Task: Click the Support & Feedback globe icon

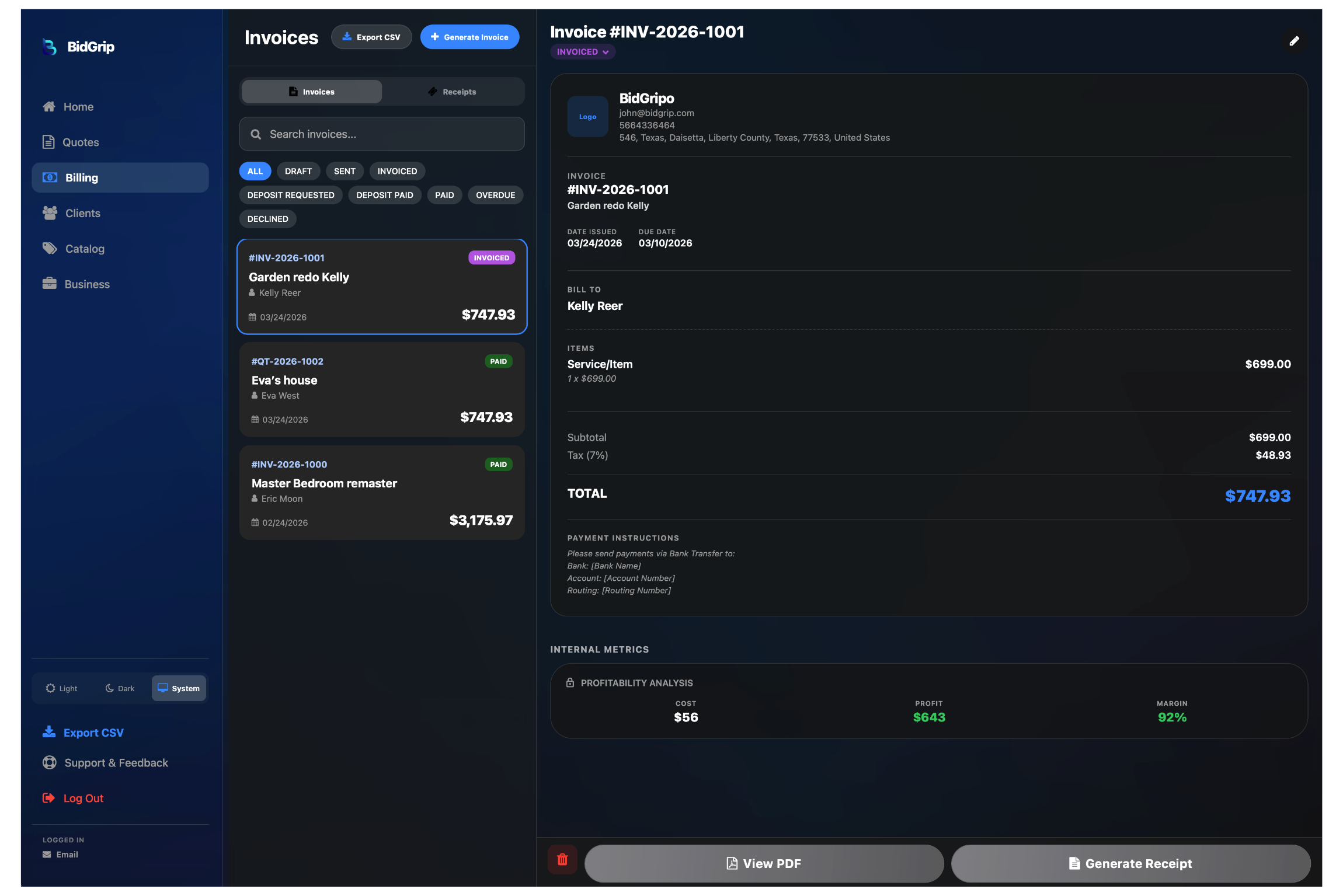Action: click(49, 762)
